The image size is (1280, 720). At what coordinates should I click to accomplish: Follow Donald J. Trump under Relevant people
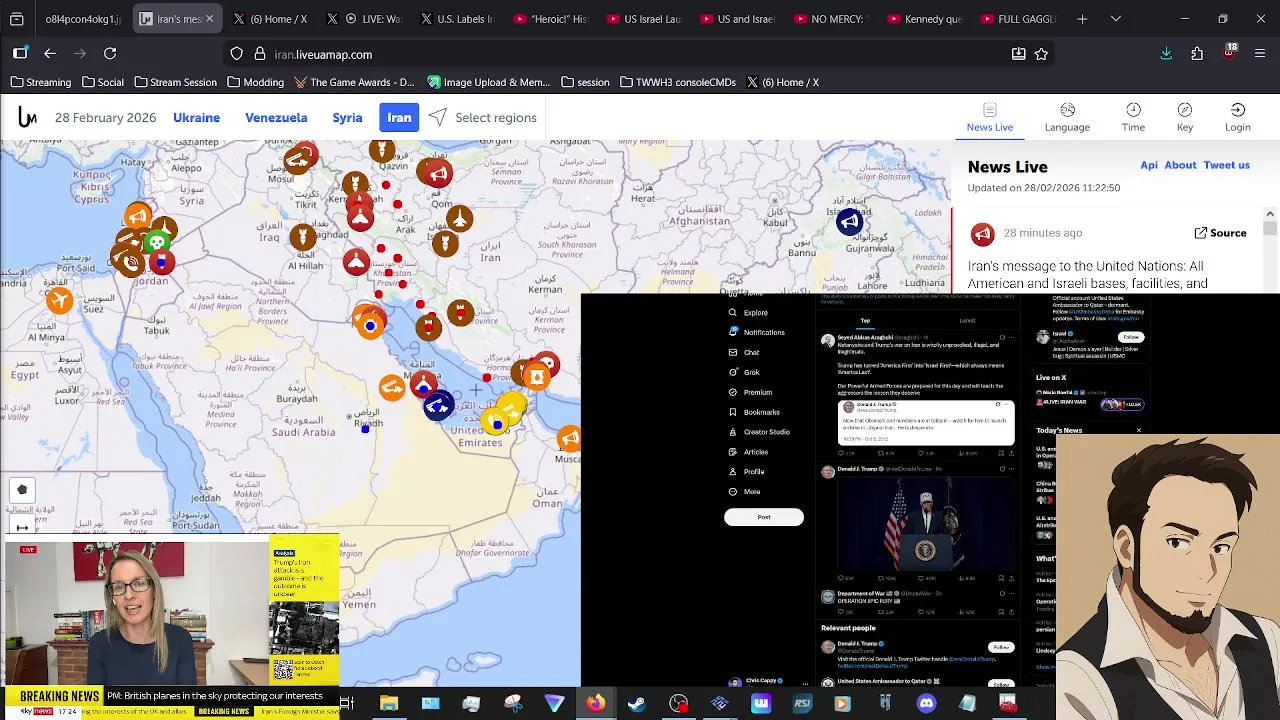(x=1001, y=648)
